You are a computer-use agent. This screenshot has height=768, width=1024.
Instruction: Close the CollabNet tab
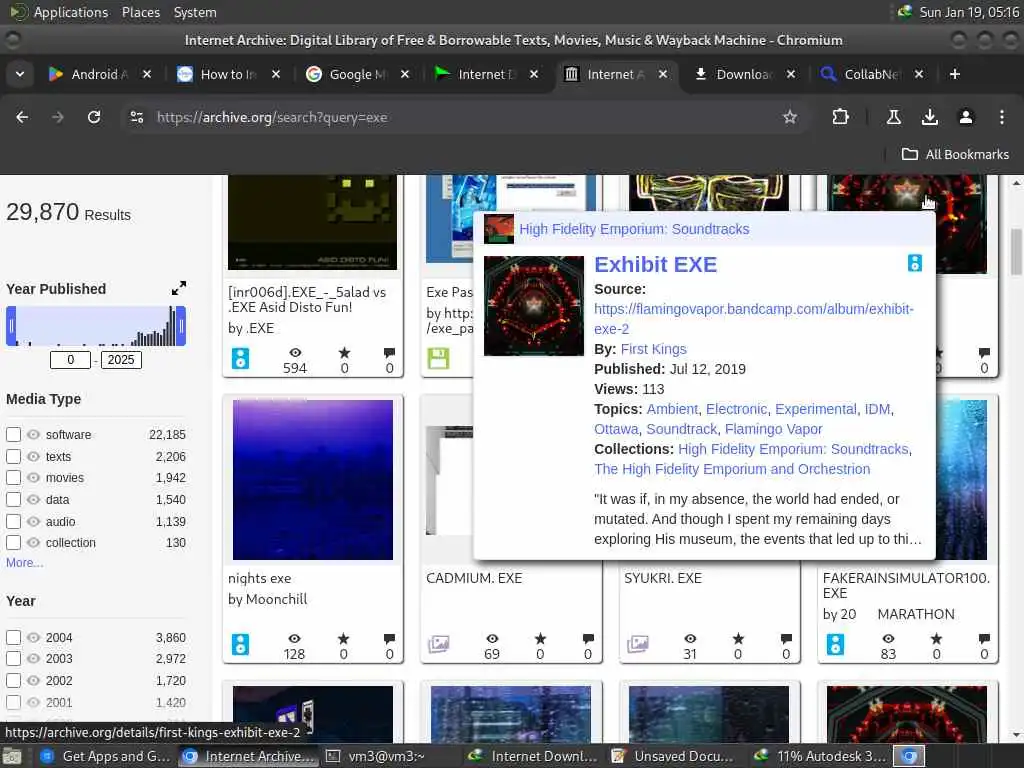pyautogui.click(x=919, y=74)
